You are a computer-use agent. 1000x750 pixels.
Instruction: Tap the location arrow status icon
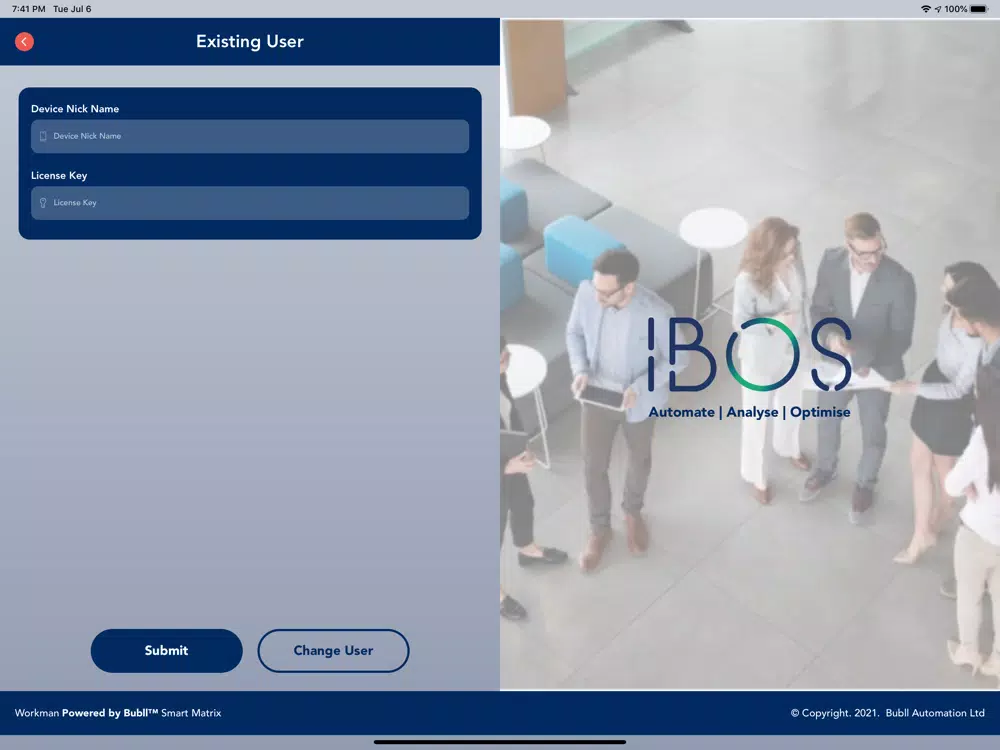(x=938, y=9)
